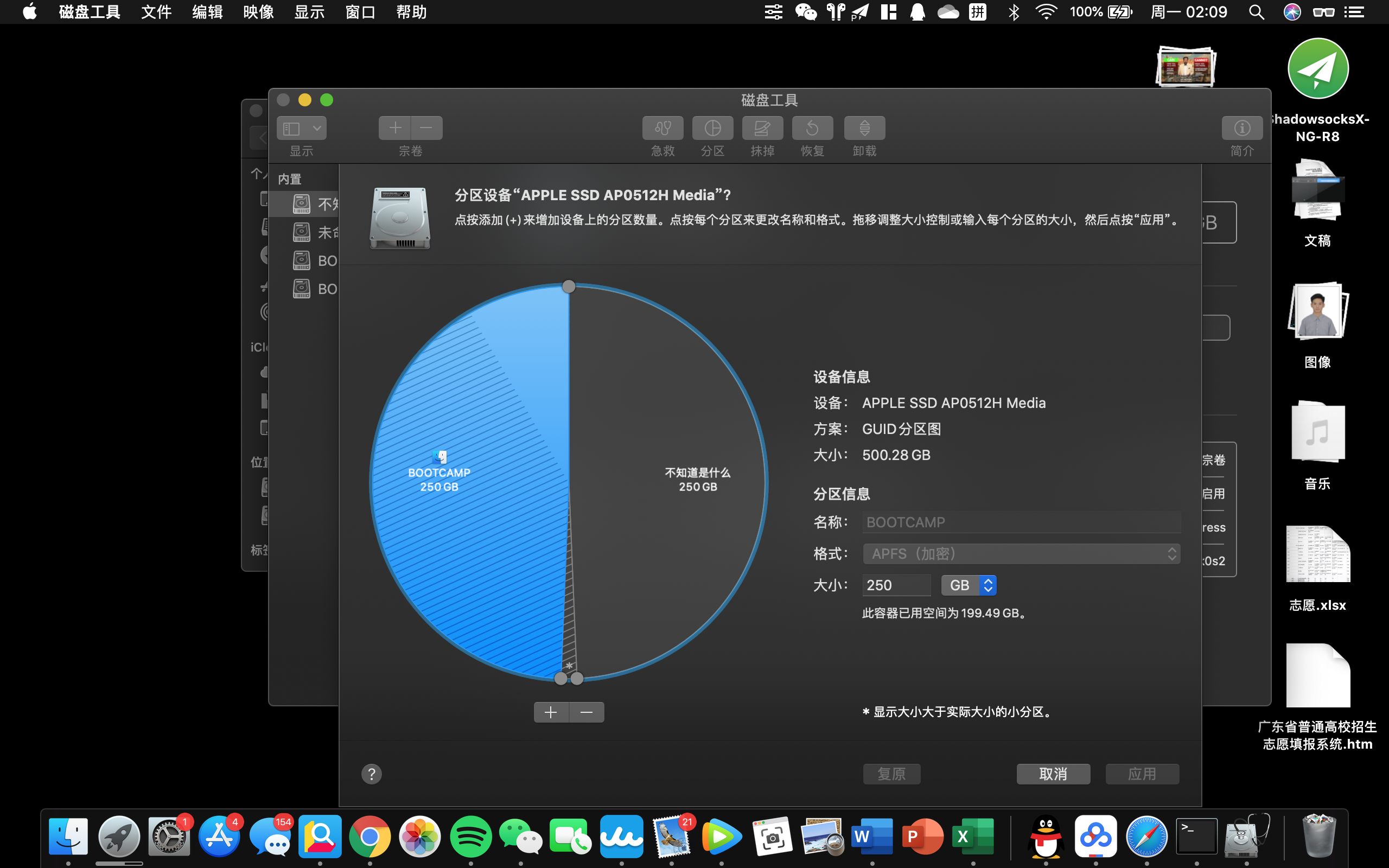Click the Erase (抹掉) toolbar icon

(x=762, y=128)
